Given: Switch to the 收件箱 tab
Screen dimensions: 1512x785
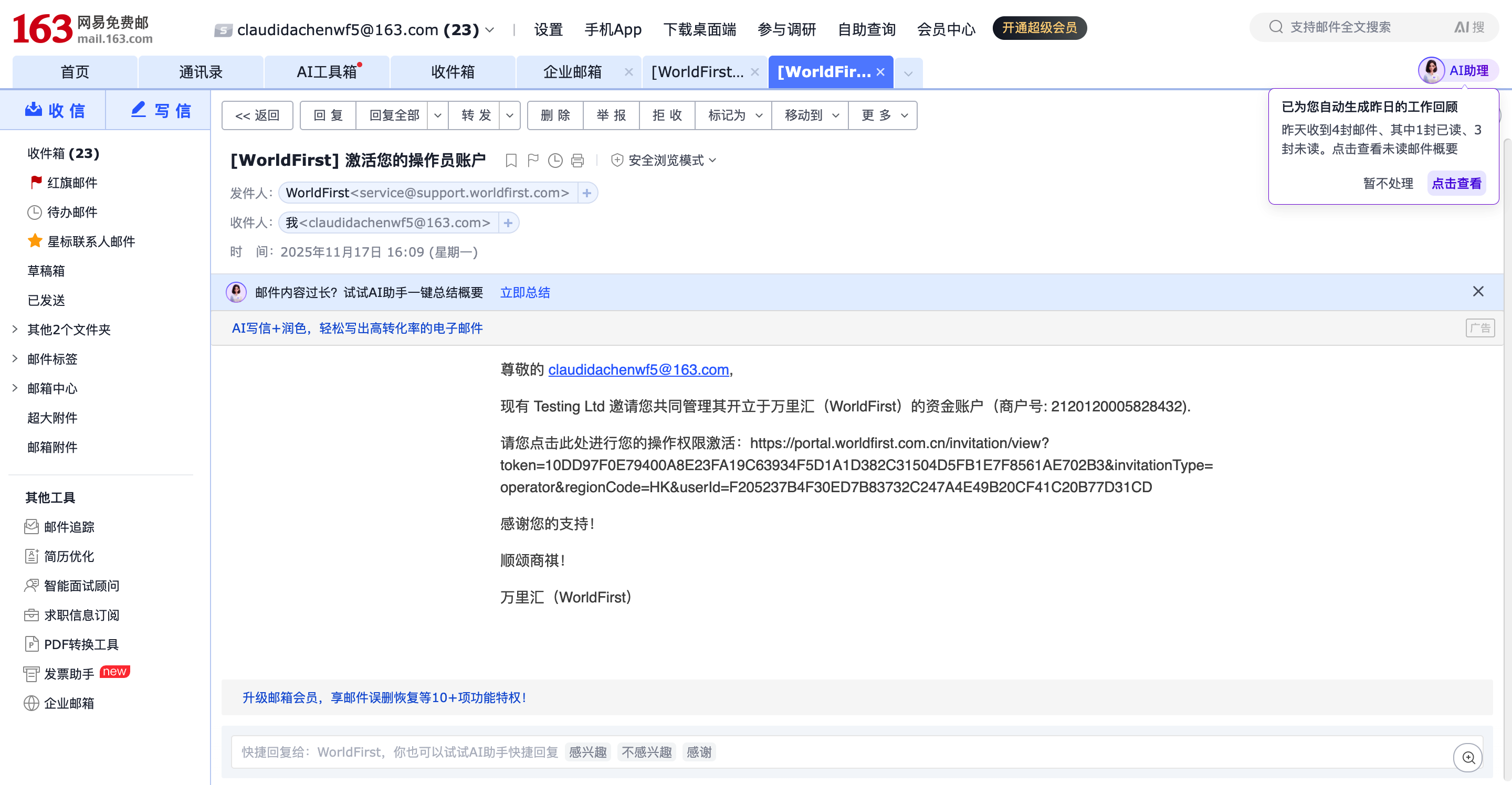Looking at the screenshot, I should tap(453, 71).
